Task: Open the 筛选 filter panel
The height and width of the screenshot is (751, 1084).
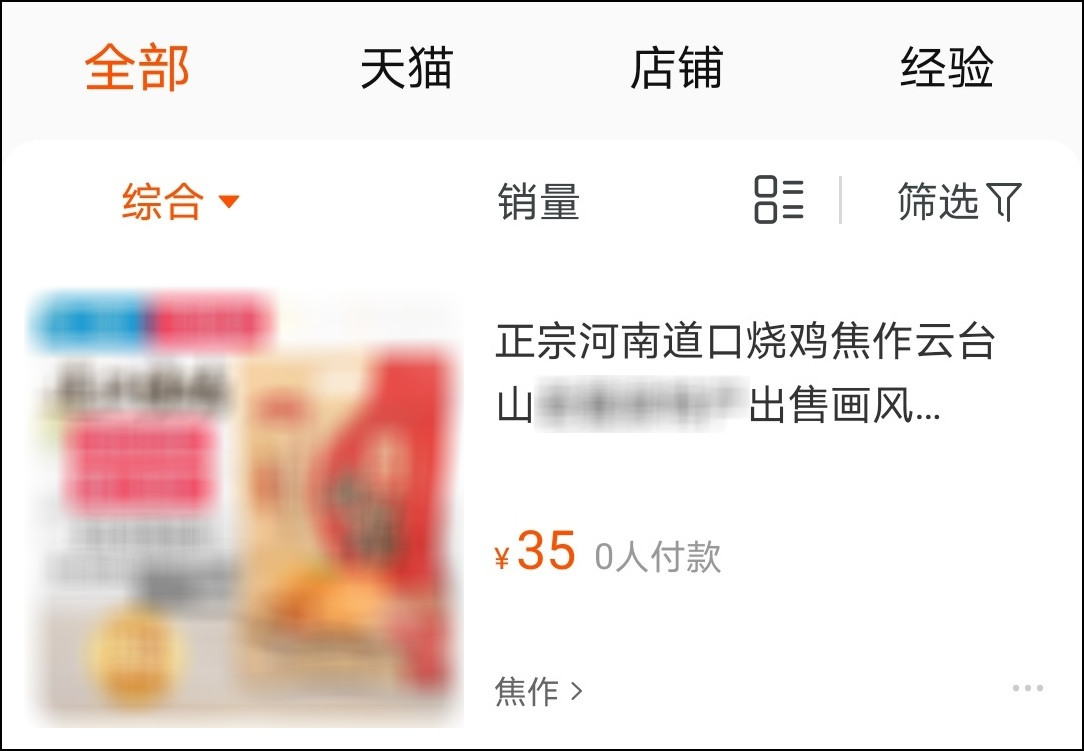Action: click(x=960, y=201)
